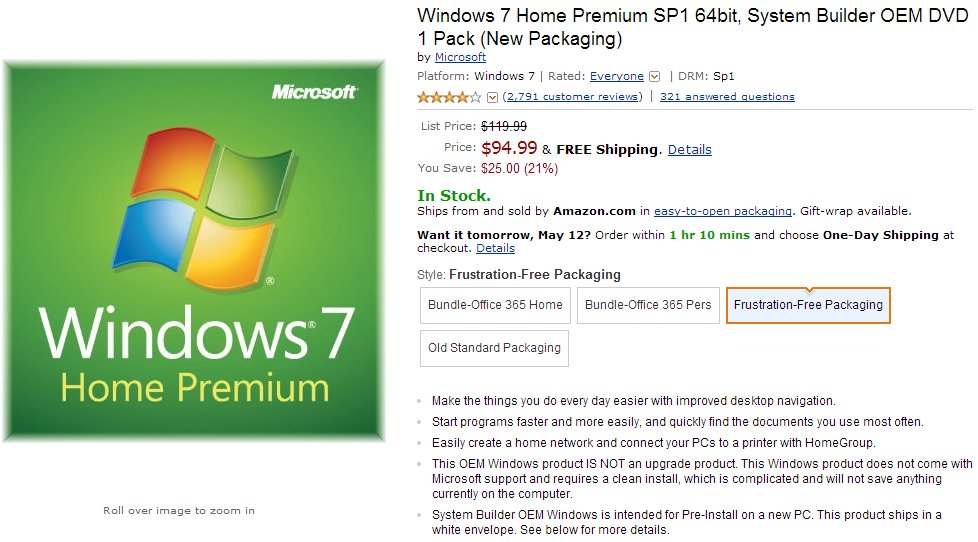
Task: Select Bundle-Office 365 Home style
Action: point(495,305)
